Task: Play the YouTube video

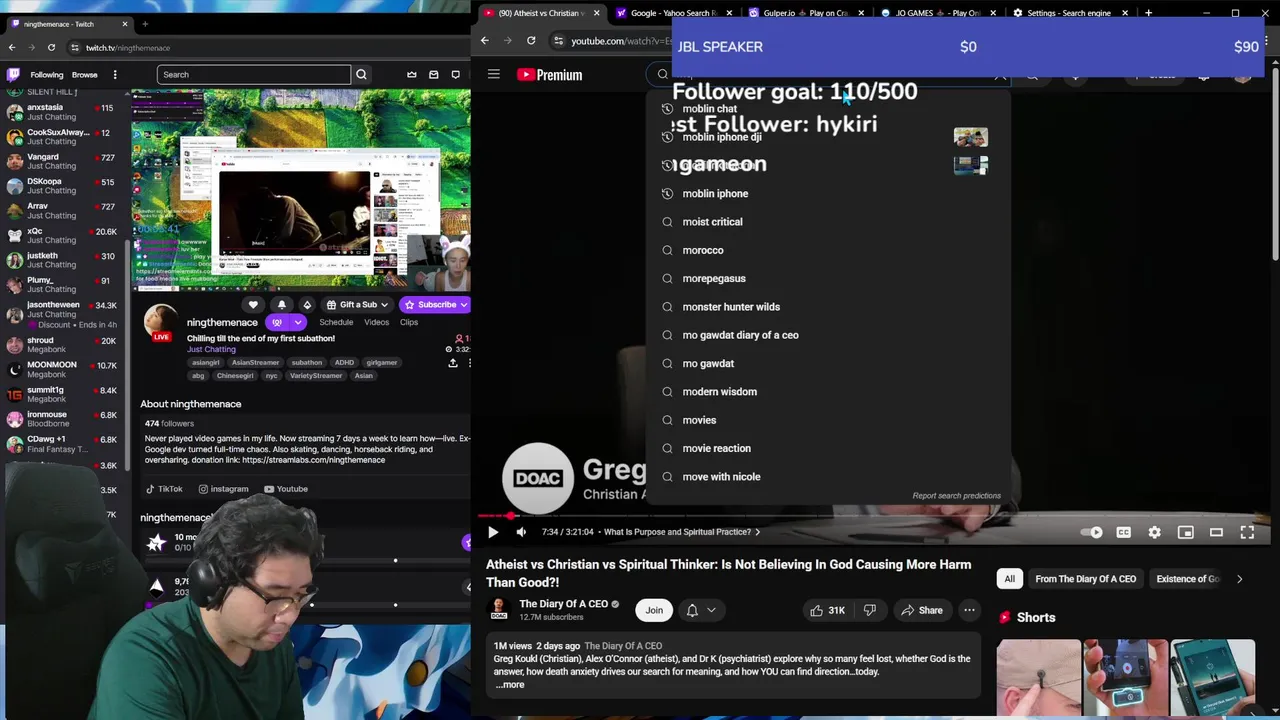Action: click(493, 532)
